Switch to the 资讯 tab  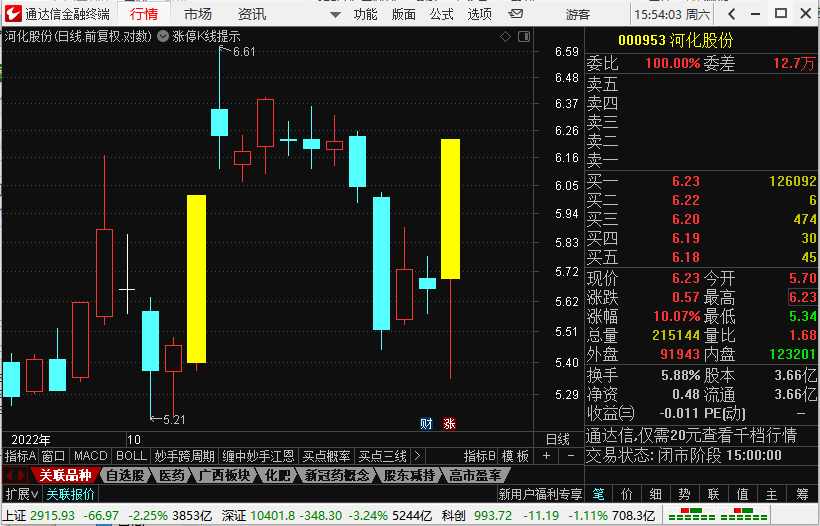pos(252,14)
